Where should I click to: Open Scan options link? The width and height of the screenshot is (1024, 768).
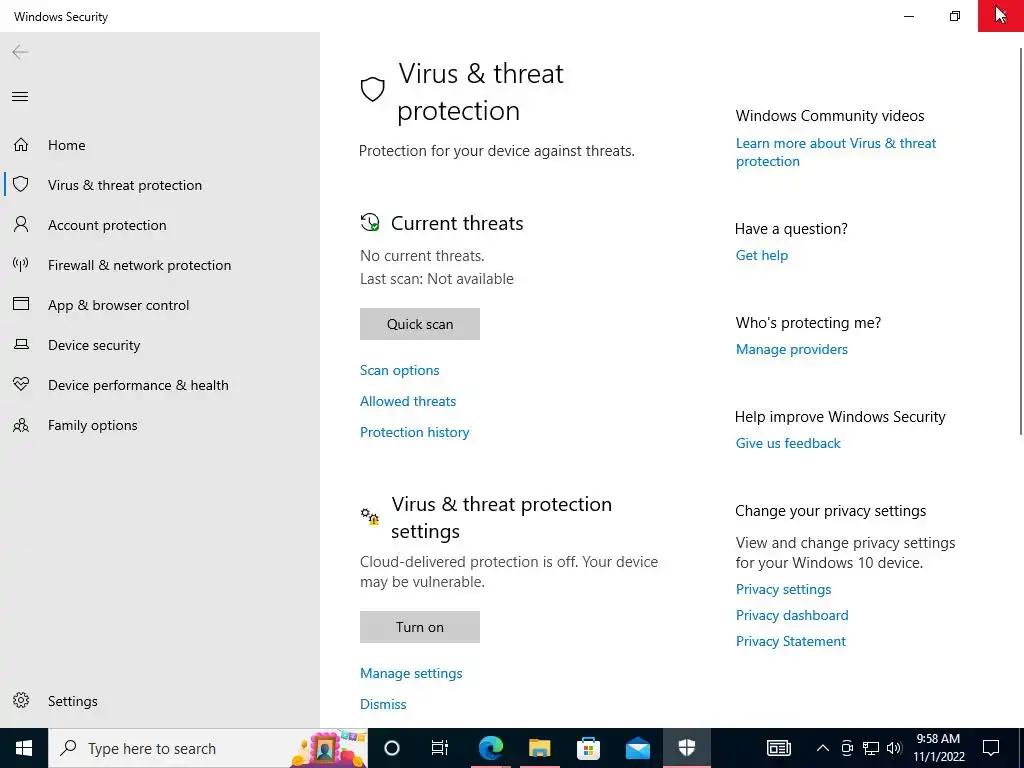[400, 370]
